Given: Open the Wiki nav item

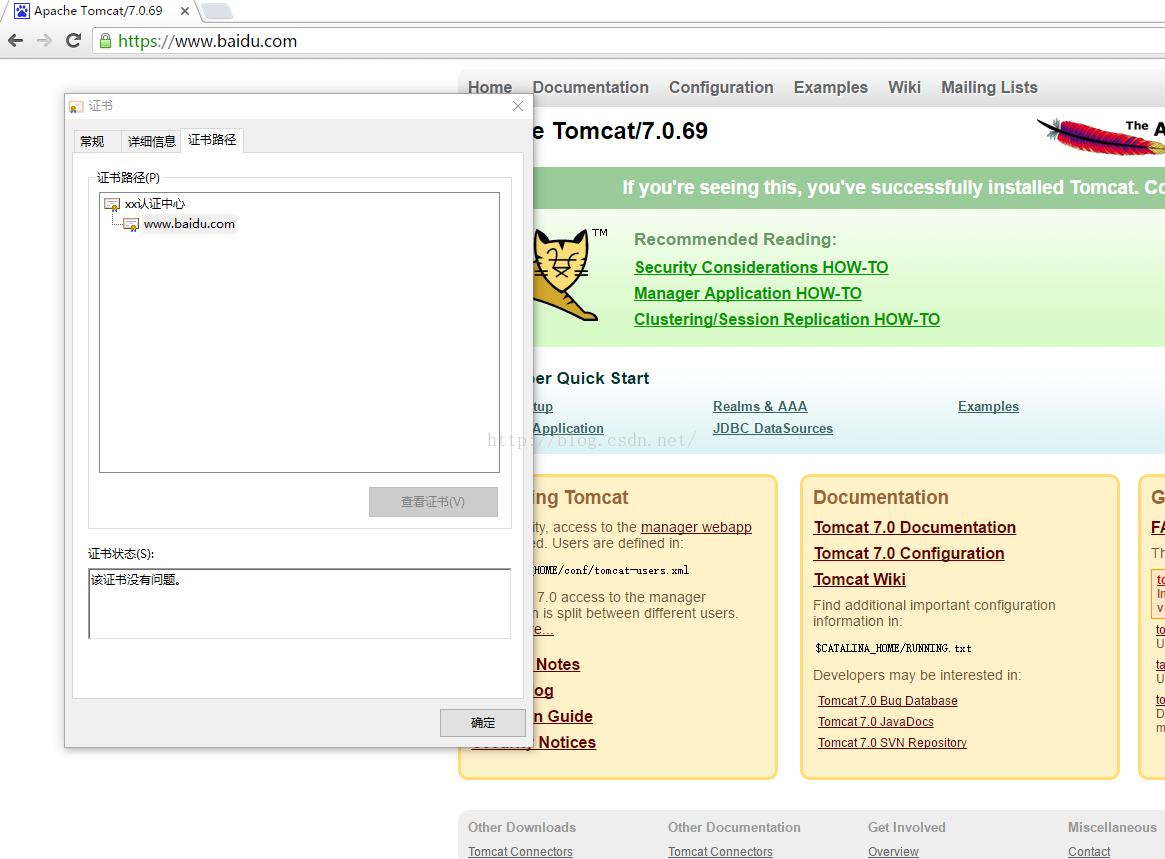Looking at the screenshot, I should point(904,88).
